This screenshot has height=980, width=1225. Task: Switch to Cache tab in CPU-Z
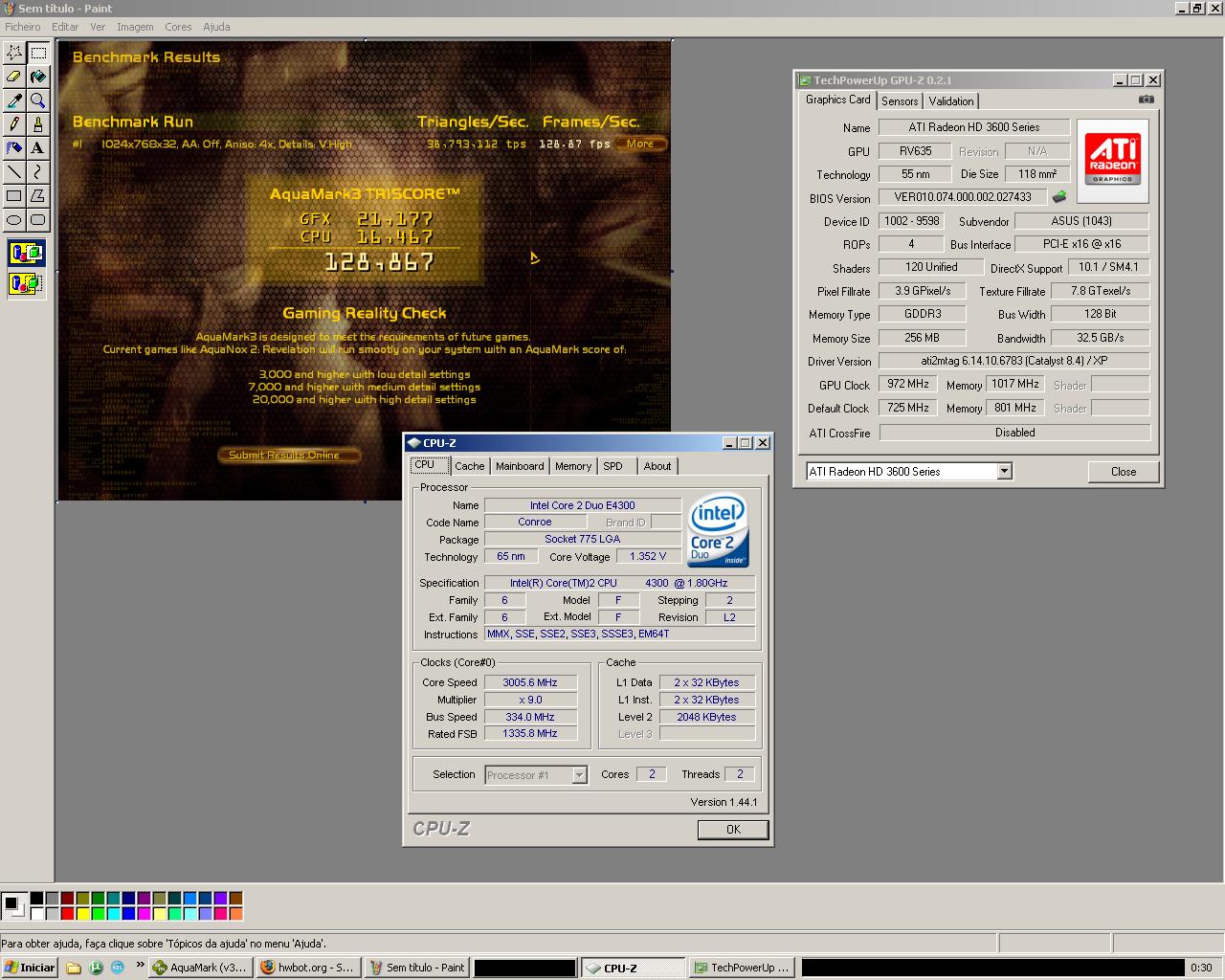(469, 466)
